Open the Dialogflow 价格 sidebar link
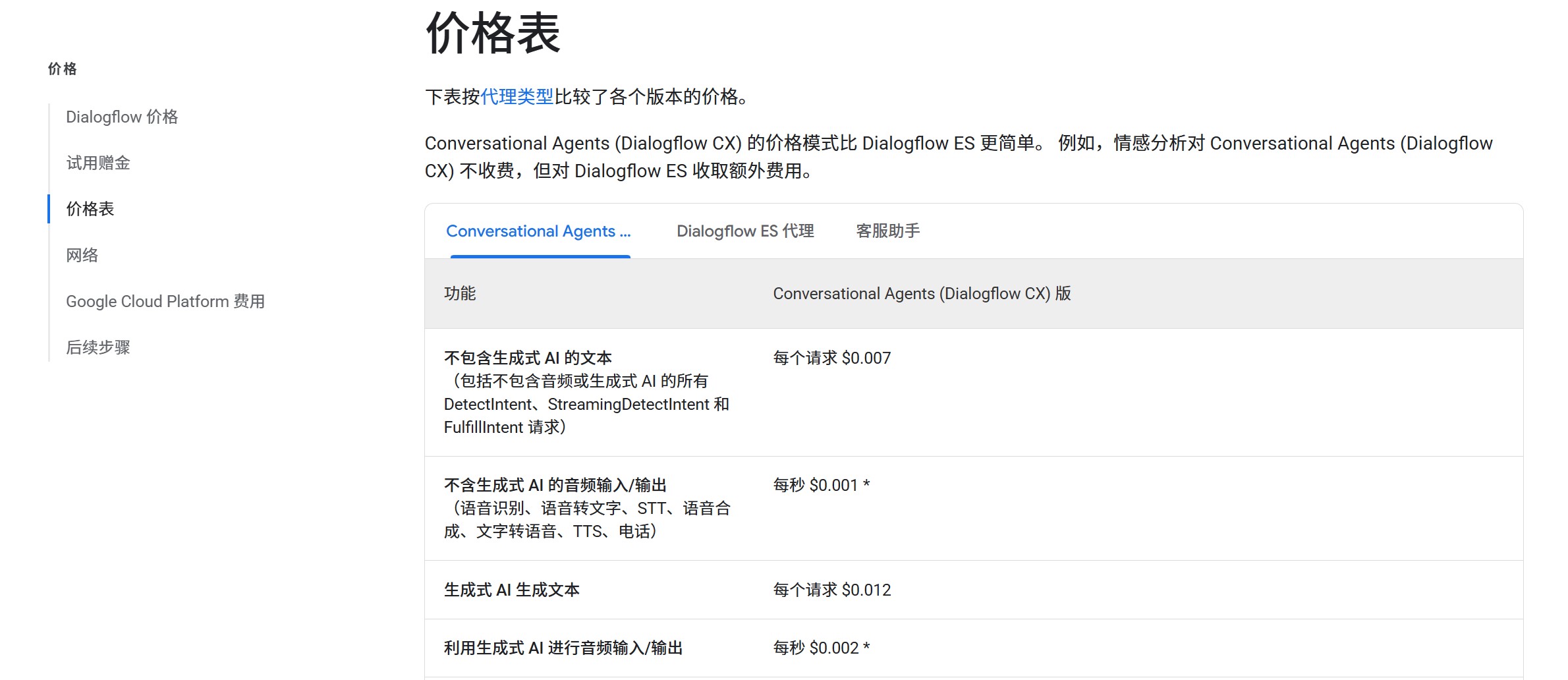Image resolution: width=1568 pixels, height=680 pixels. 122,117
